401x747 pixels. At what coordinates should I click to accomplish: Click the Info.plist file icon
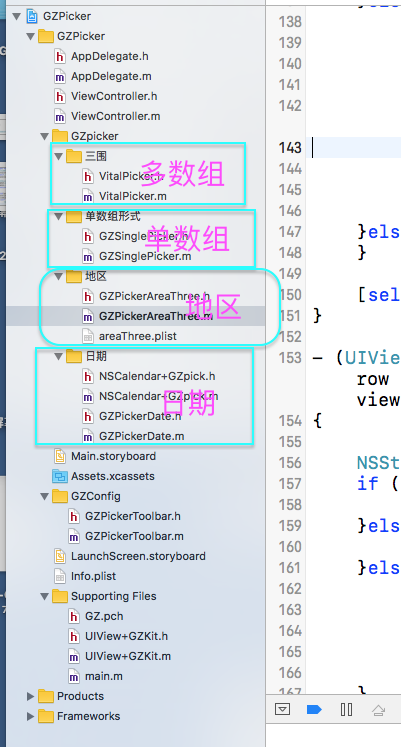click(x=60, y=576)
